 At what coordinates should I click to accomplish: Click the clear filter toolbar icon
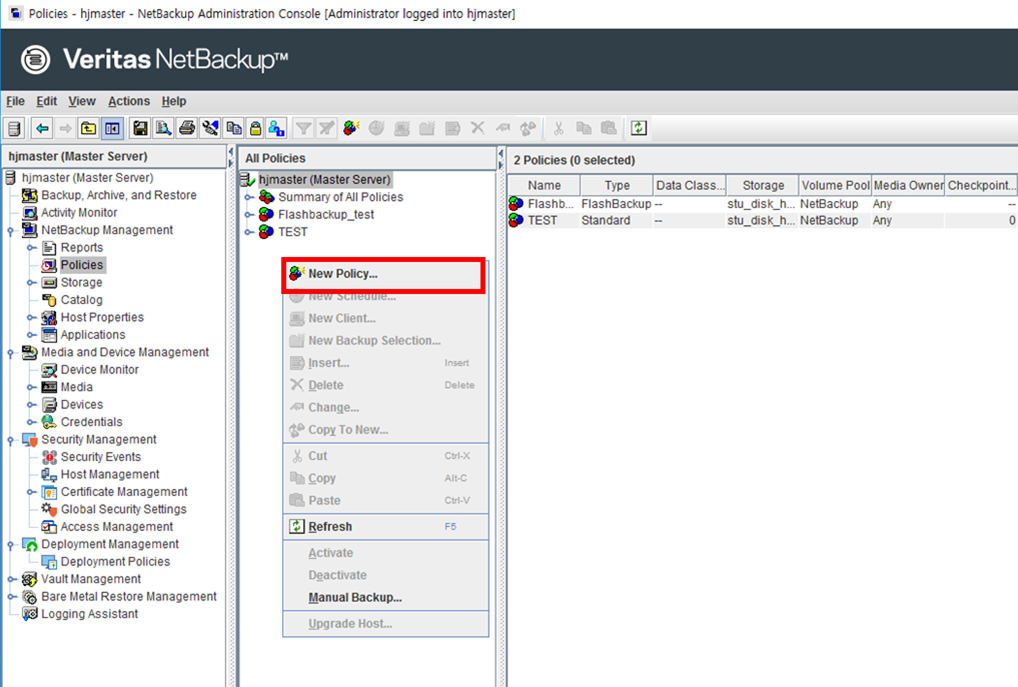click(x=327, y=129)
